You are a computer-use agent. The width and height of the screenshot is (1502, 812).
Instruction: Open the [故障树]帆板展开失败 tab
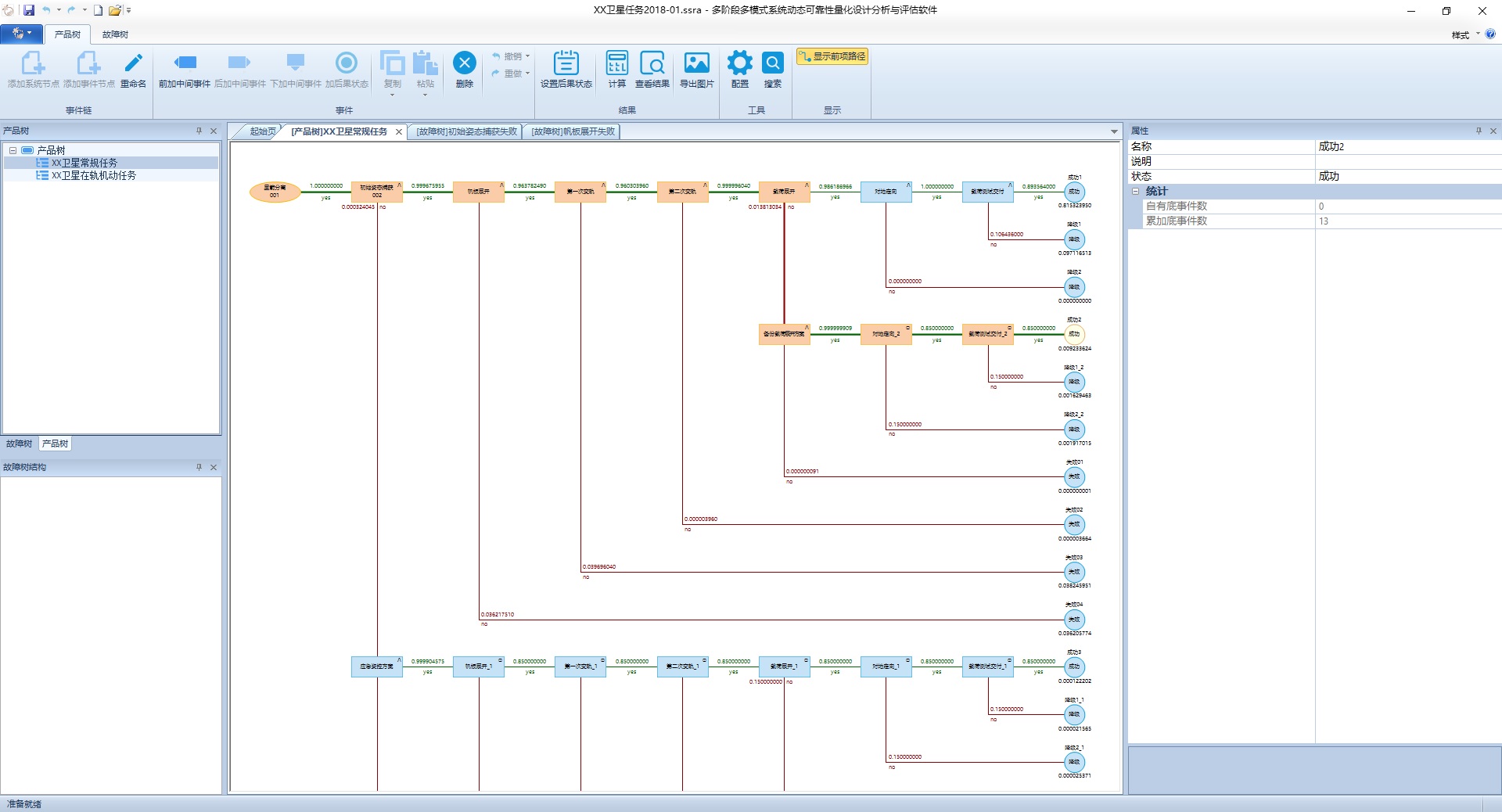[x=573, y=132]
